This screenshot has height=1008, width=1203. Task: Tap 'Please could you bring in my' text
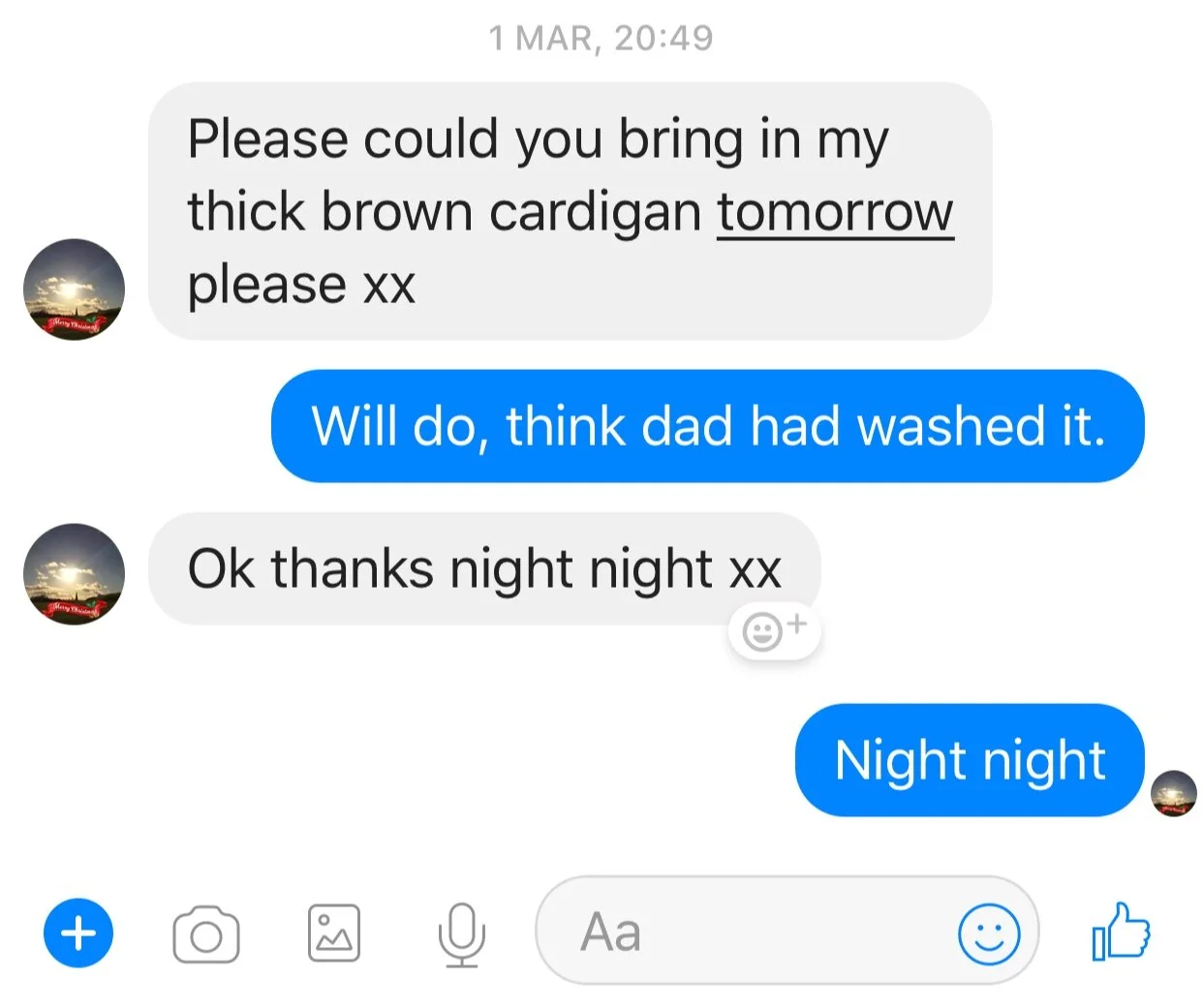coord(538,139)
